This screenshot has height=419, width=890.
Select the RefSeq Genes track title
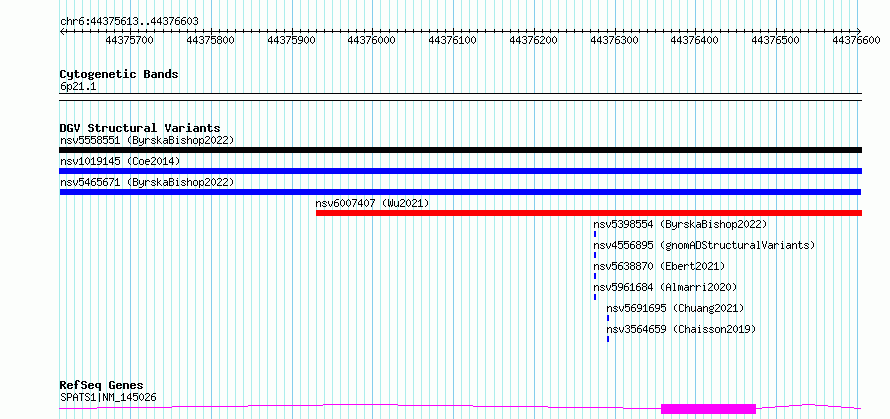point(102,386)
